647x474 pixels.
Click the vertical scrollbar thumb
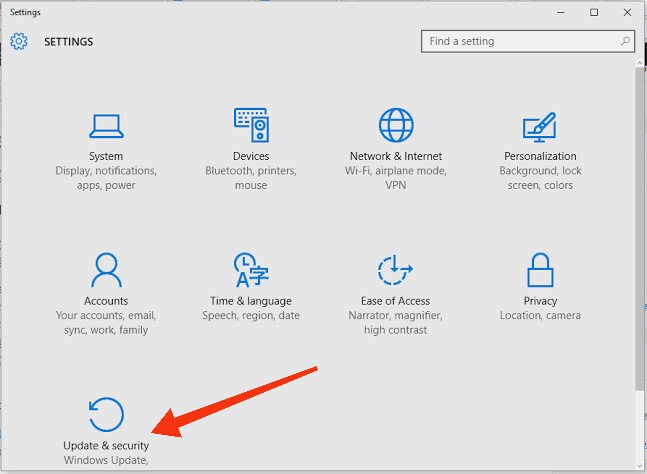[639, 229]
